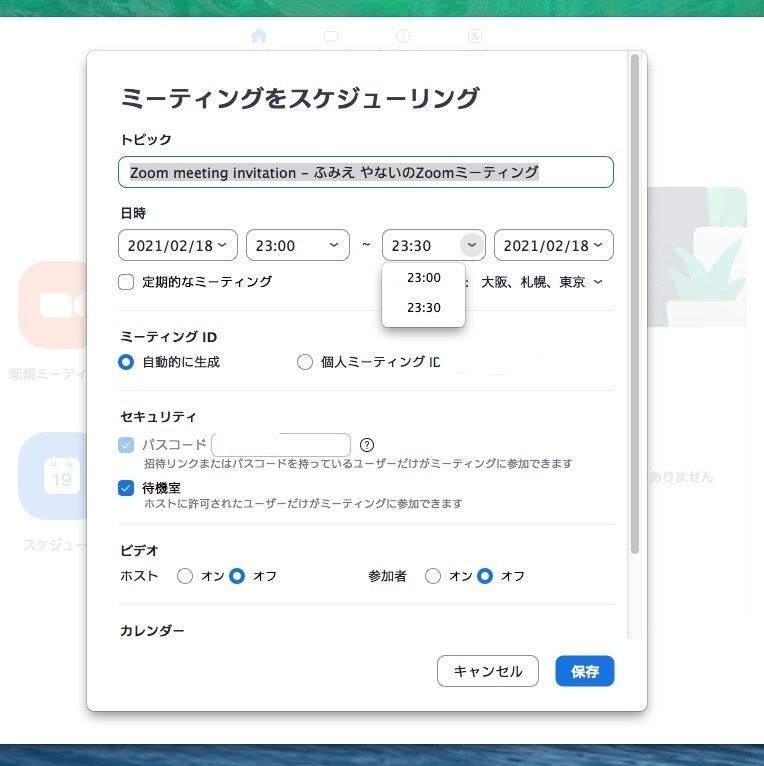The image size is (764, 766).
Task: Click the passcode help question mark icon
Action: pos(367,445)
